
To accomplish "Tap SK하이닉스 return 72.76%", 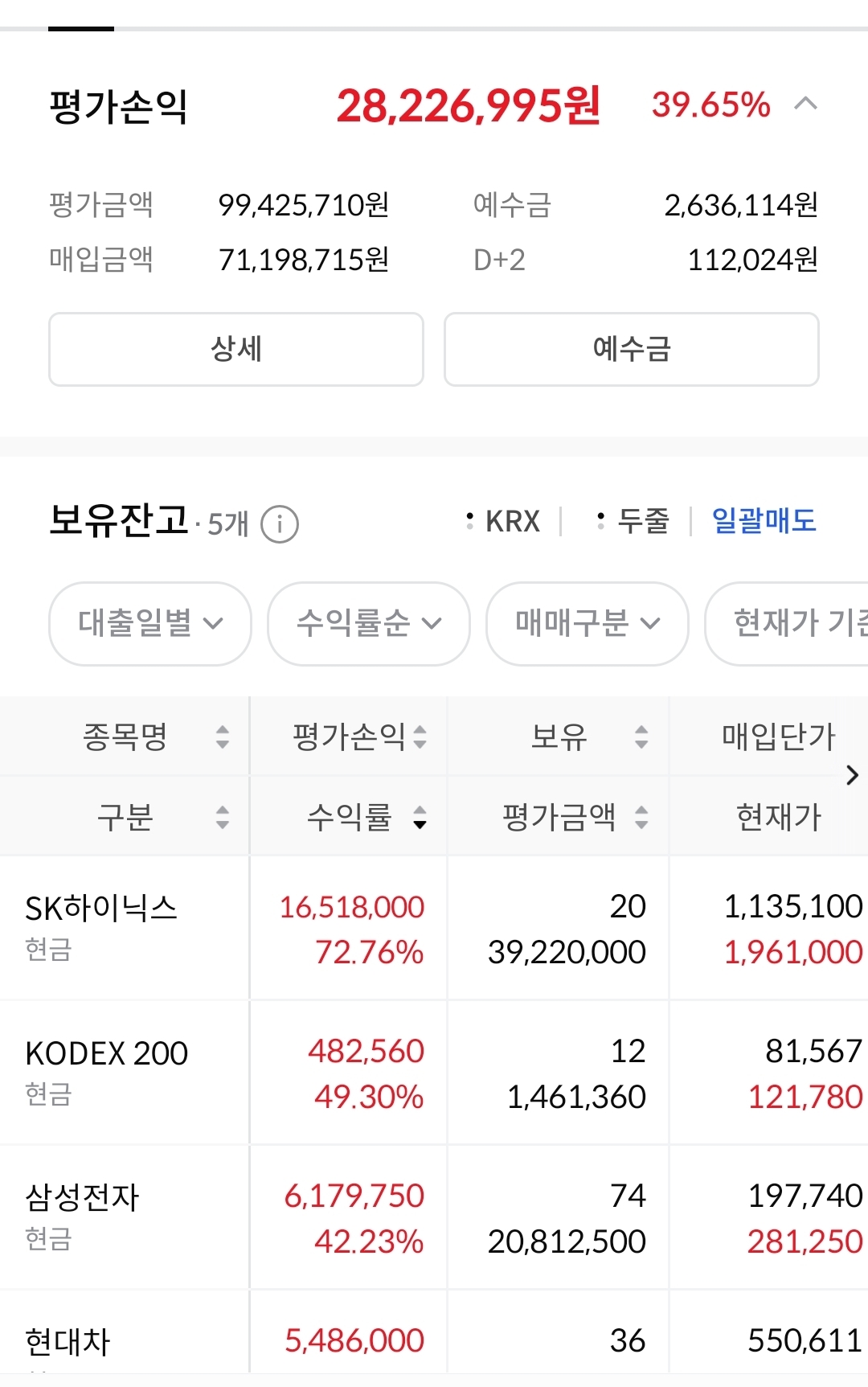I will [369, 952].
